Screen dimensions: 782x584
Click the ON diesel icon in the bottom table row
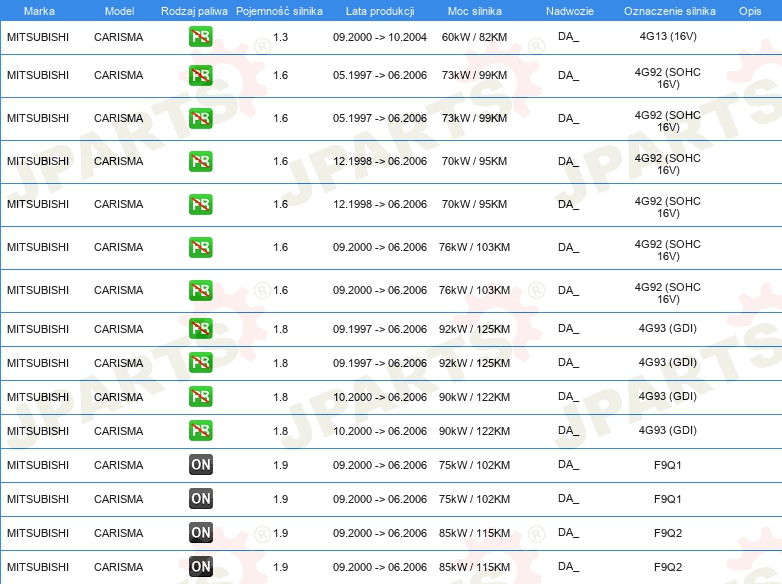[x=201, y=567]
